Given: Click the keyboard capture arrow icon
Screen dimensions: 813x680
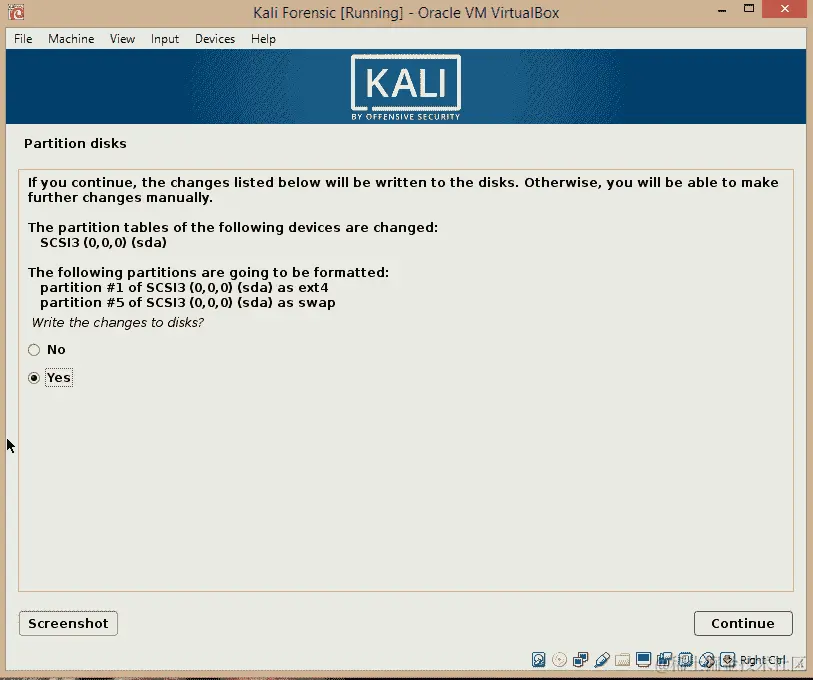Looking at the screenshot, I should [727, 660].
